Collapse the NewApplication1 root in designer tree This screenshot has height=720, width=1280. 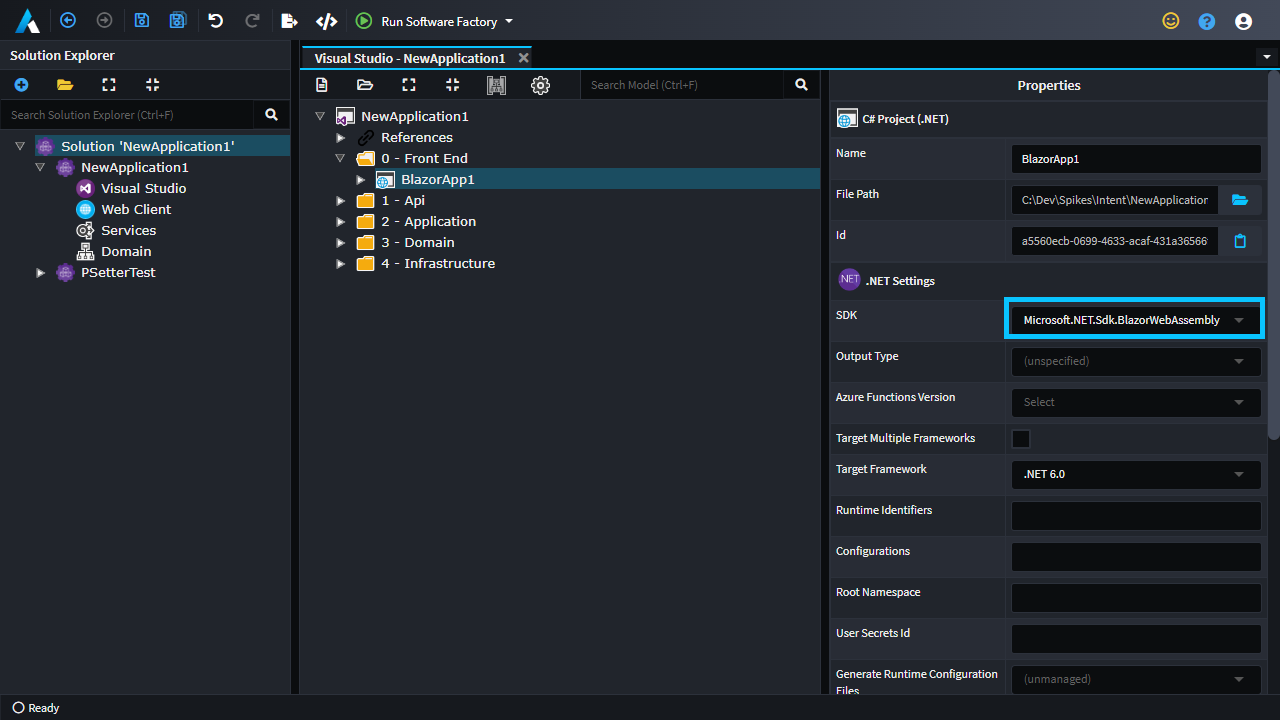point(320,116)
